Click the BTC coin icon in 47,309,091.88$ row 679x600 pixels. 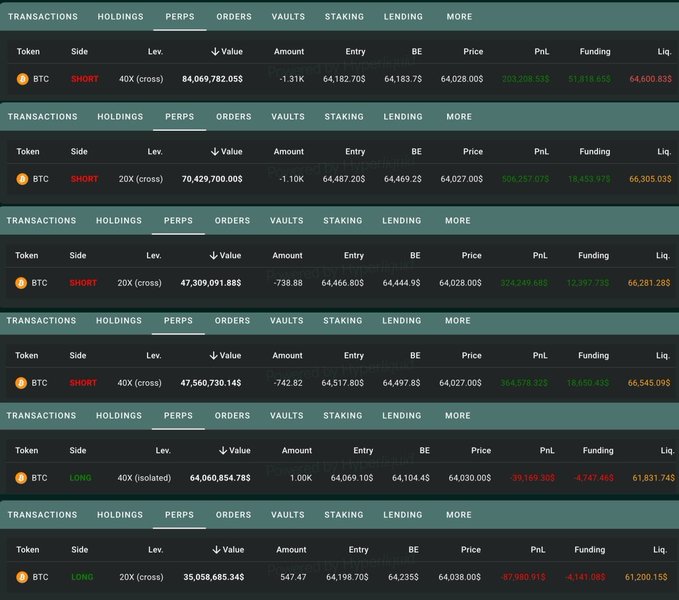[21, 283]
